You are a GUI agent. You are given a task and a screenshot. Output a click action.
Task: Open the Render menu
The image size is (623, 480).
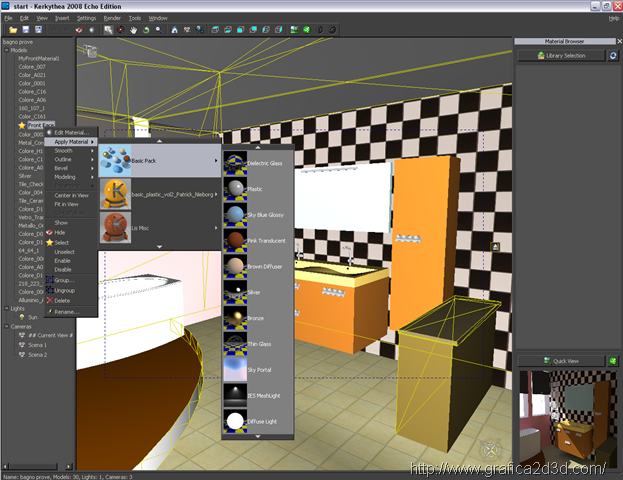coord(113,18)
